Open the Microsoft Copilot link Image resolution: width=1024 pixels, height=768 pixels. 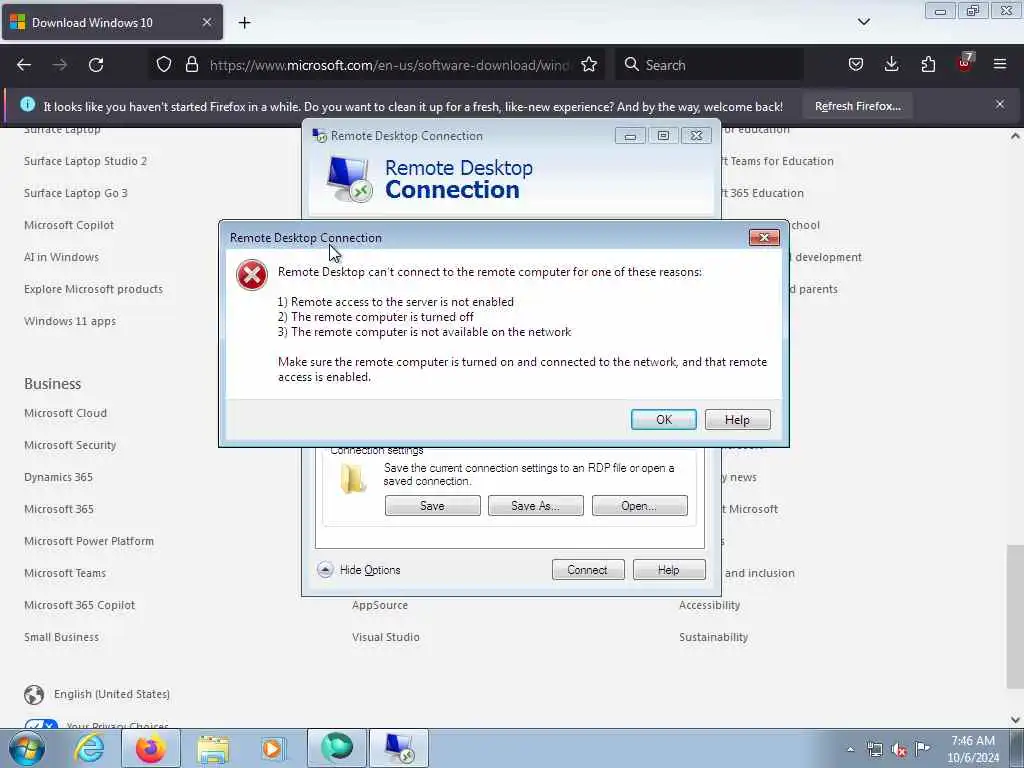pyautogui.click(x=69, y=225)
